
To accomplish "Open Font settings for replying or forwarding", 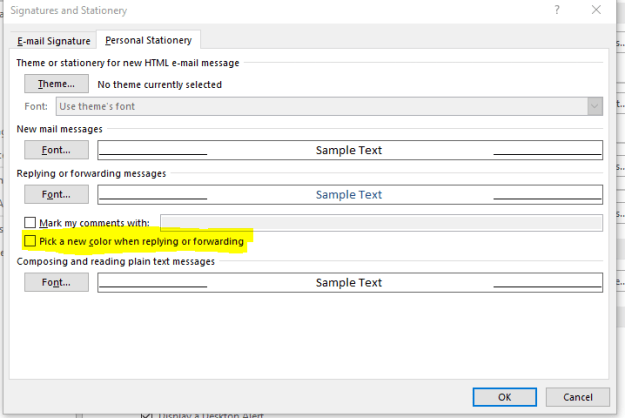I will (56, 194).
